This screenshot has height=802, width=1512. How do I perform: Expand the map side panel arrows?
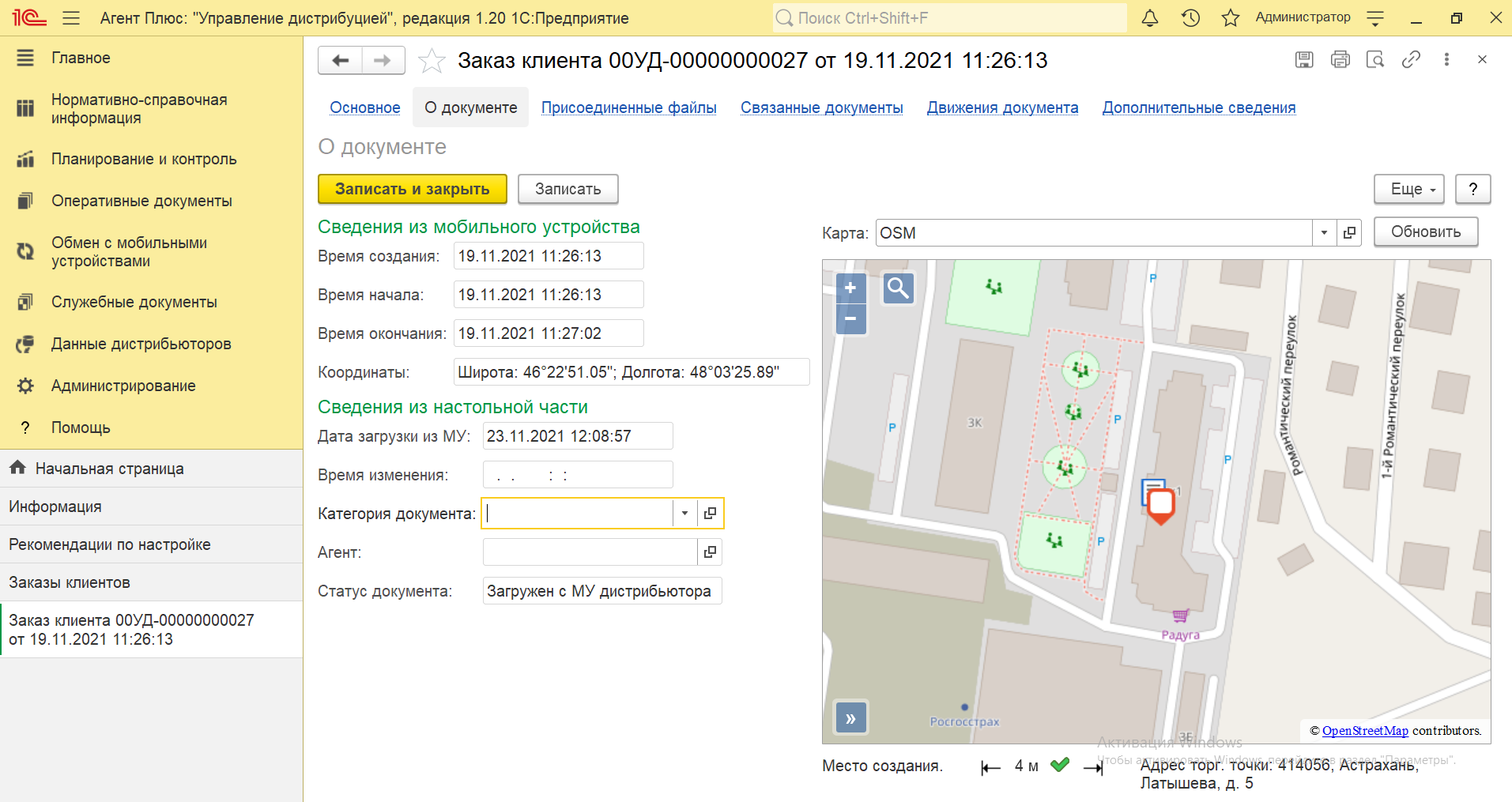tap(851, 718)
